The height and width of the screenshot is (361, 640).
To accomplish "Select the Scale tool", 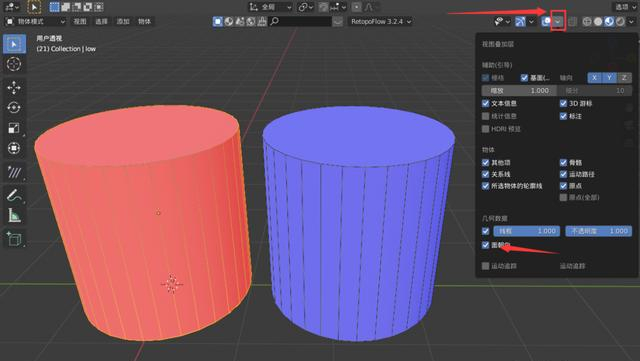I will click(14, 128).
